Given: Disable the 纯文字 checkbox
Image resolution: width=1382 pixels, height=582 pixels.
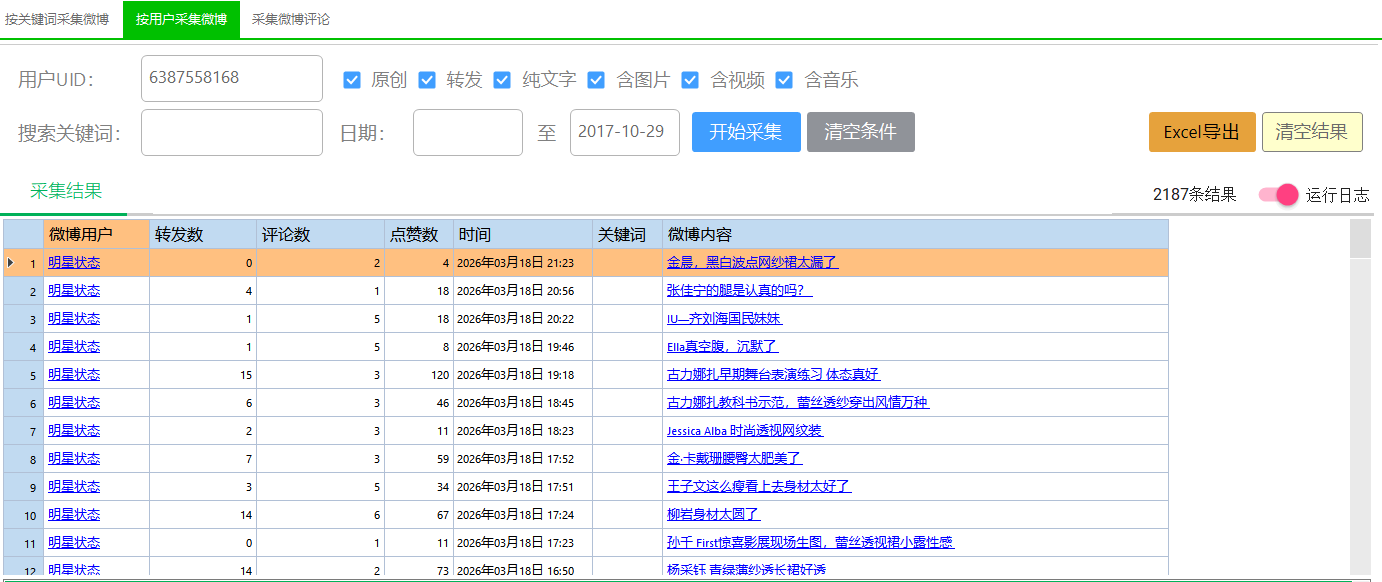Looking at the screenshot, I should click(502, 80).
